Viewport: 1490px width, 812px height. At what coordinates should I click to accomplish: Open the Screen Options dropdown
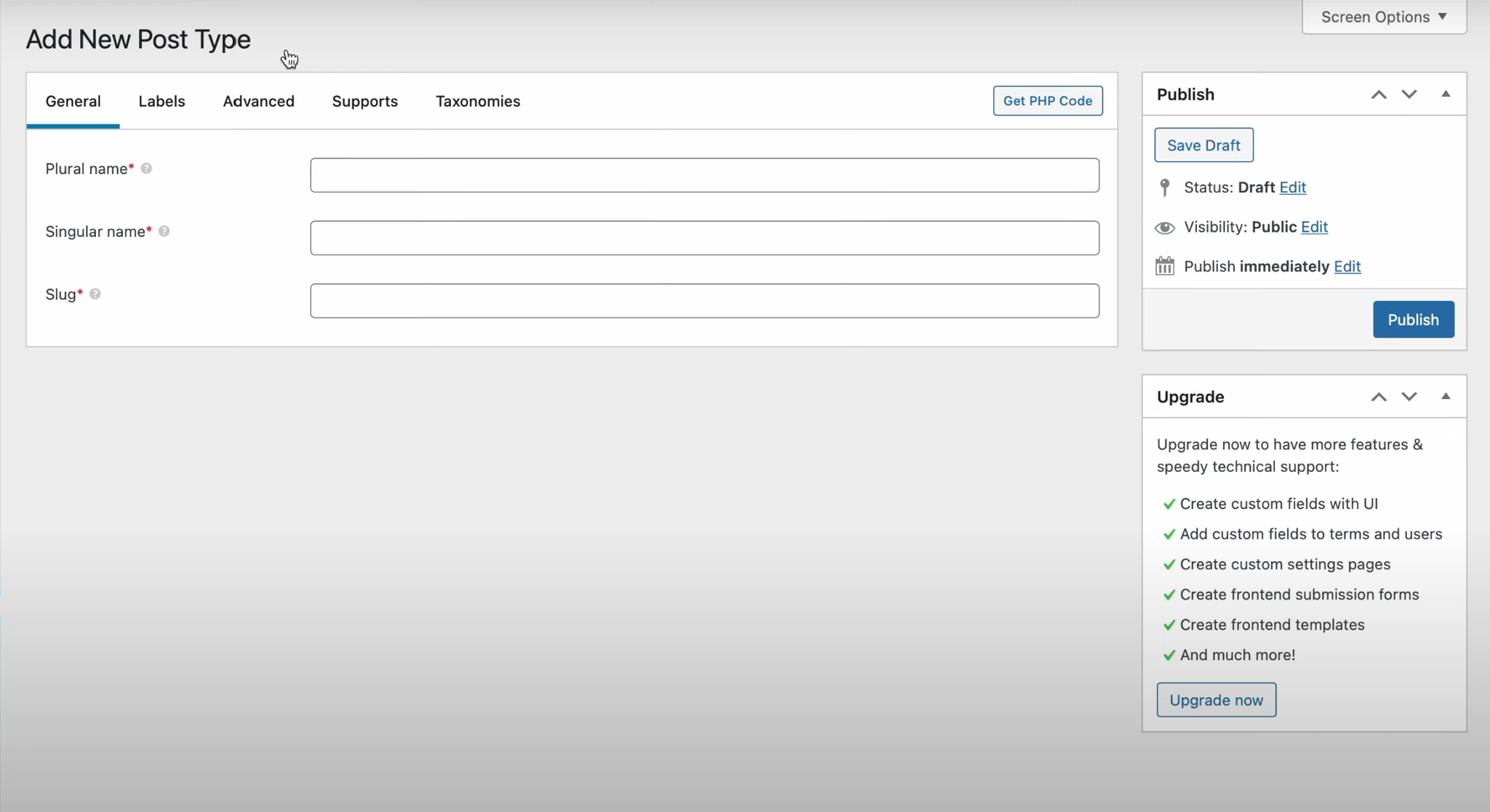click(x=1384, y=17)
